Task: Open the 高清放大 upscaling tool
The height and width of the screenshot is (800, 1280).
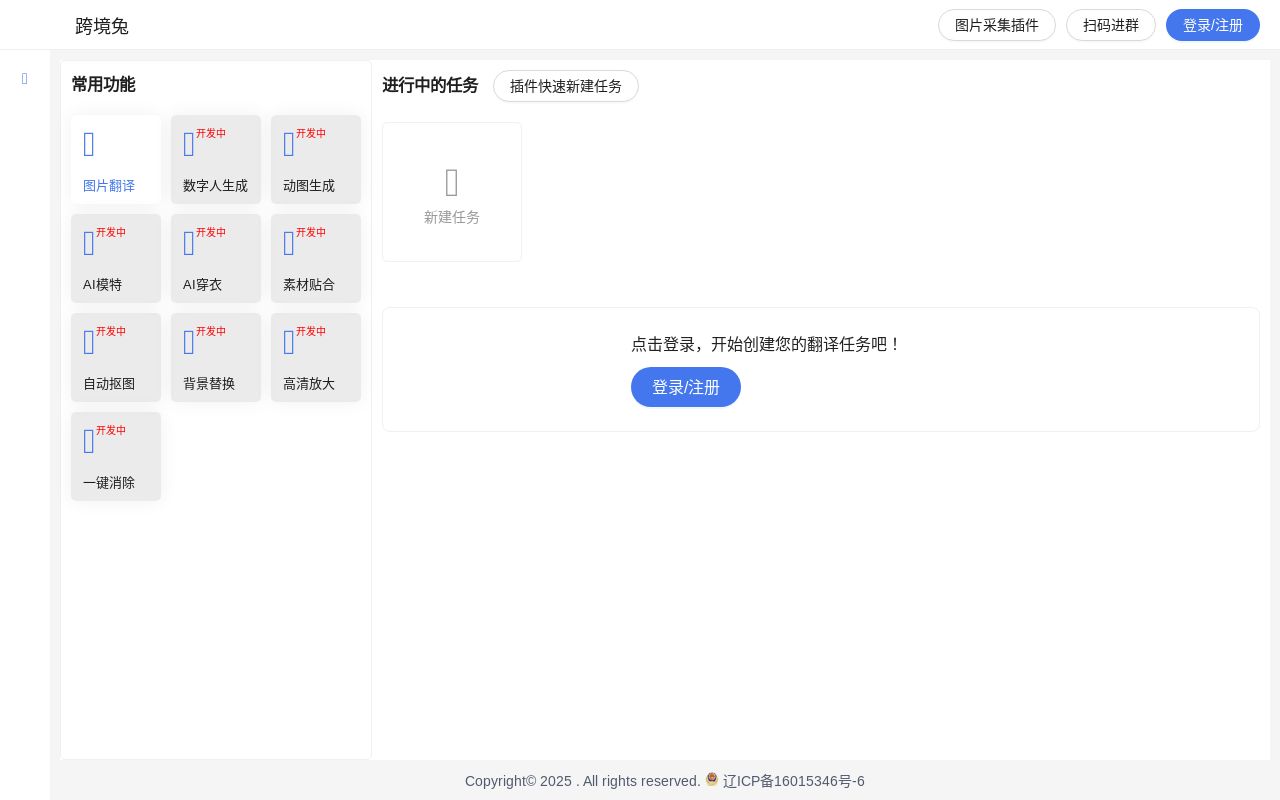Action: (x=316, y=357)
